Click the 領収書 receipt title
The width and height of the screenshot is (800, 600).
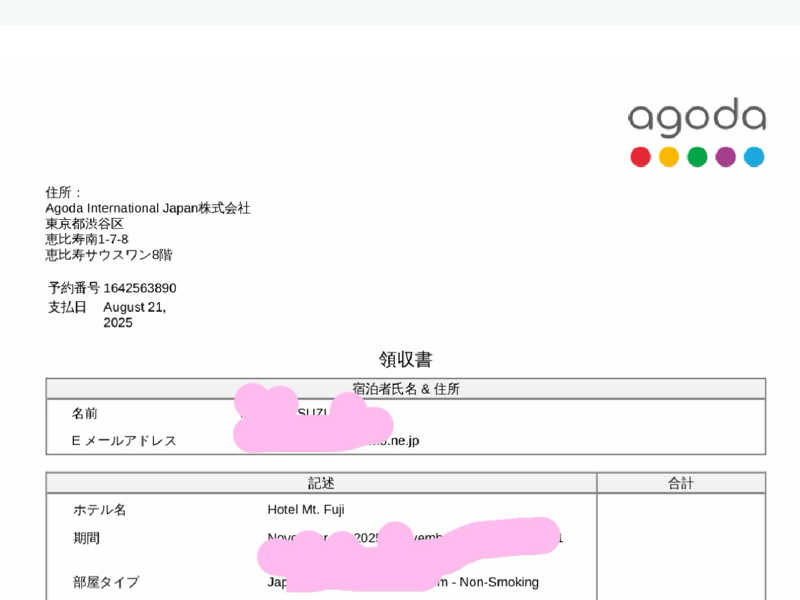[x=405, y=360]
